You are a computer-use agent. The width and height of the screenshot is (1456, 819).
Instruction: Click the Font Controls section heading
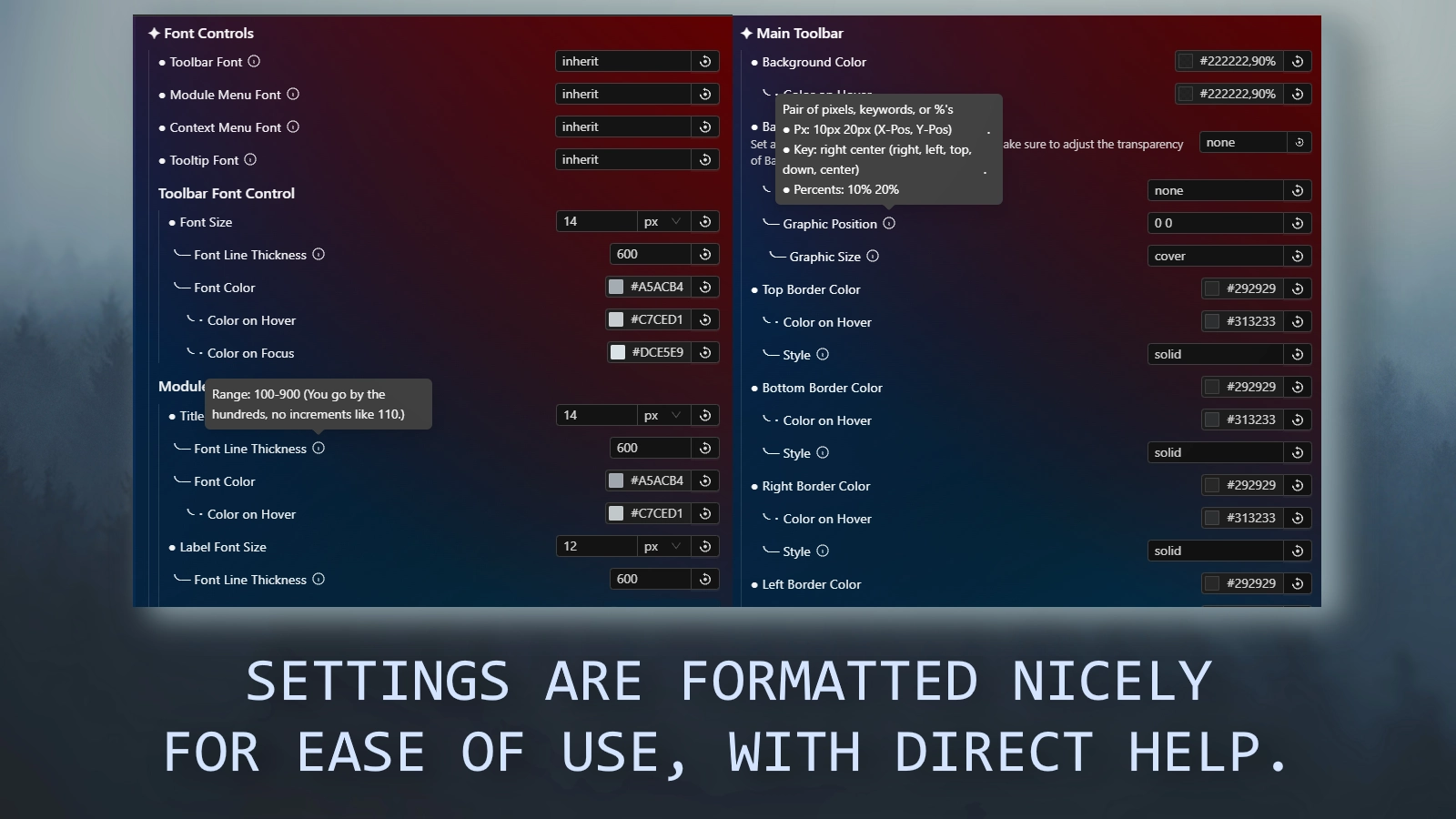pos(200,34)
